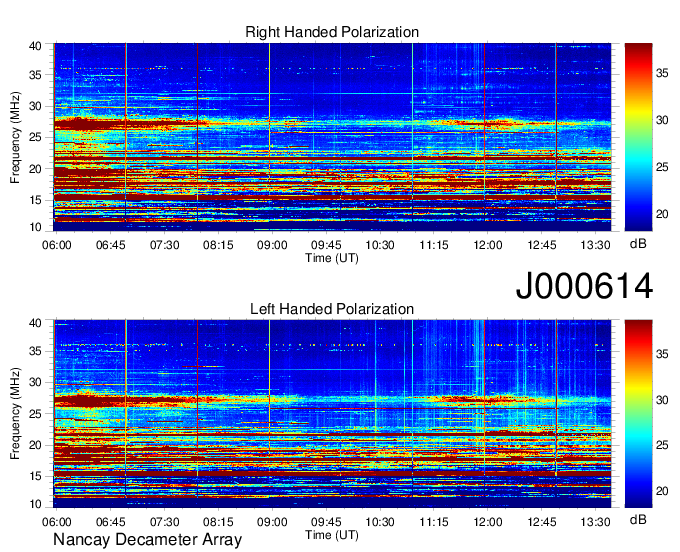This screenshot has width=680, height=552.
Task: Click the 12:00 time tick of Right Handed plot
Action: tap(488, 245)
